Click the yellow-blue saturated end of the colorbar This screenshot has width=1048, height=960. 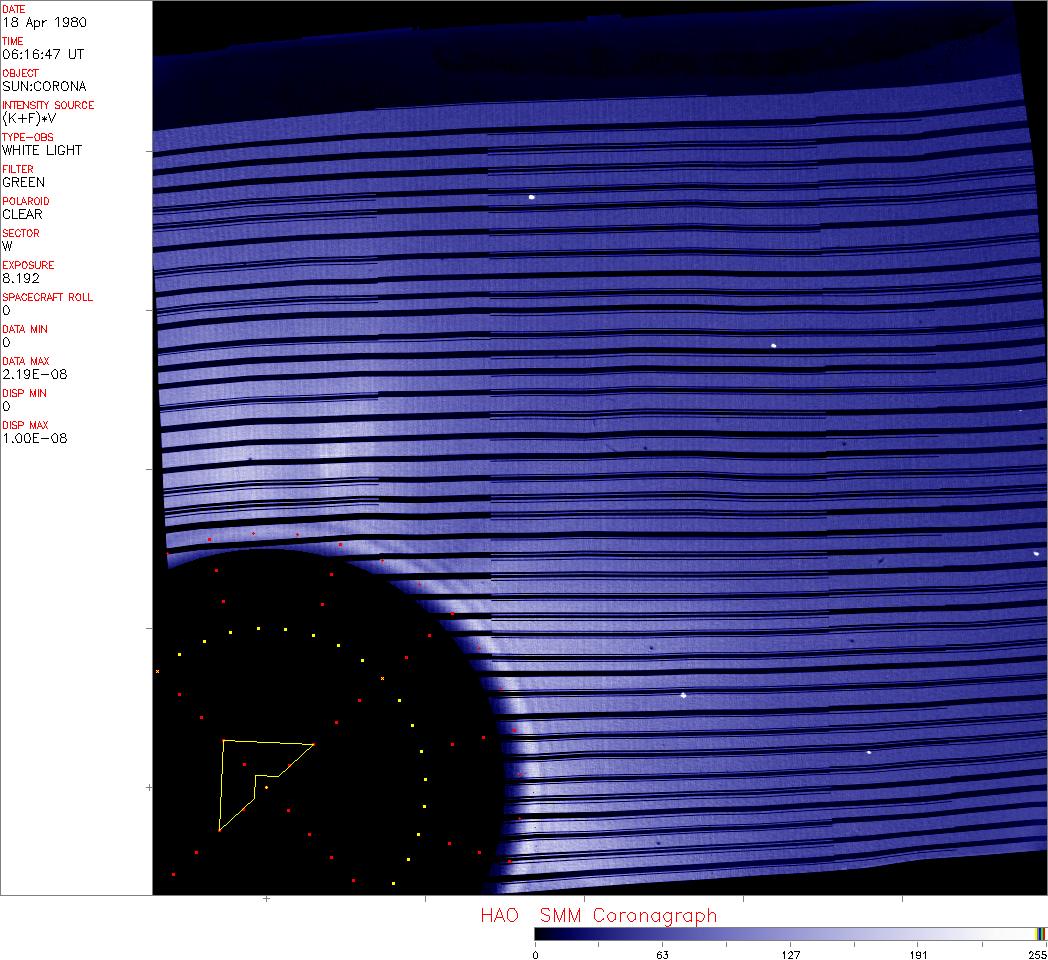point(1040,933)
